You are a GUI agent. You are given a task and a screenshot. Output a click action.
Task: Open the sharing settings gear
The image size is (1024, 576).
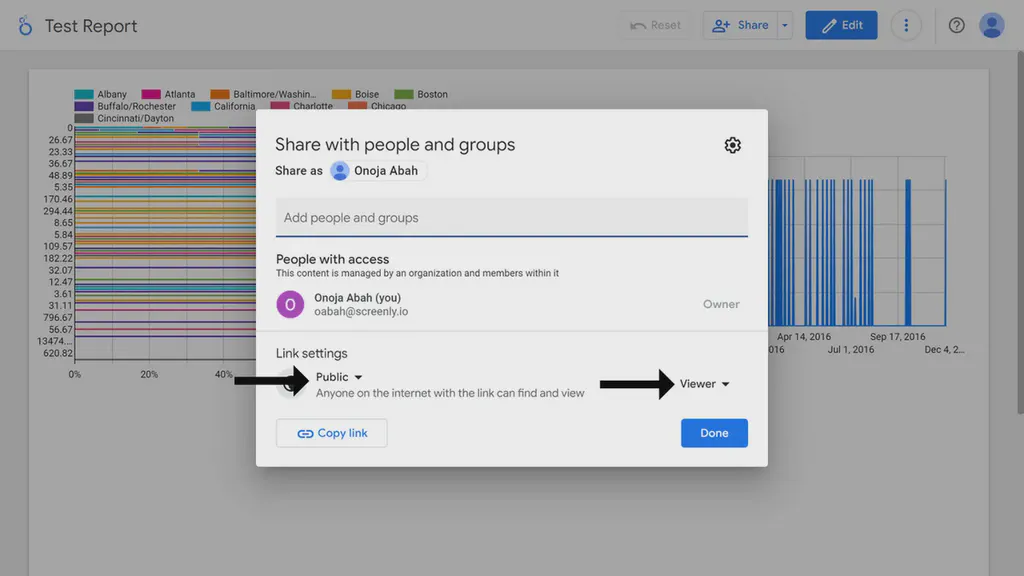tap(732, 145)
